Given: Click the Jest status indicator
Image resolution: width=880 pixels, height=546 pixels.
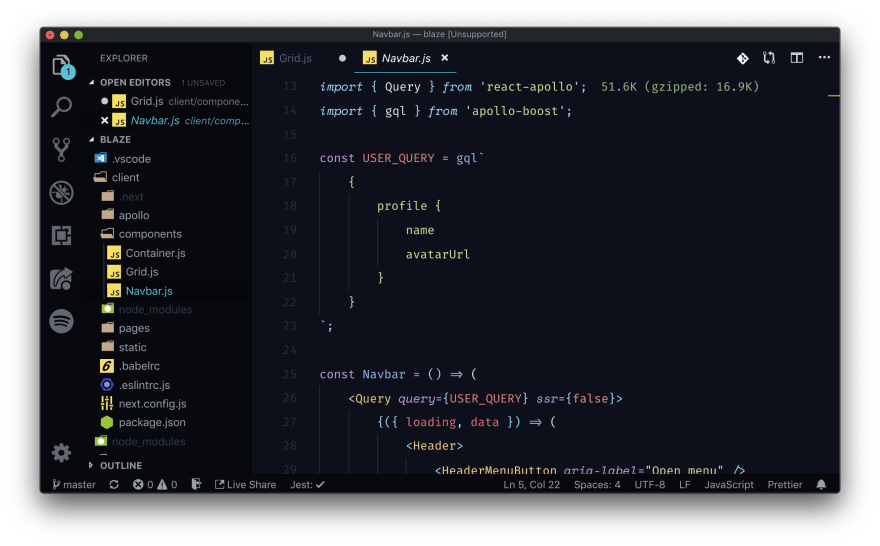Looking at the screenshot, I should pyautogui.click(x=307, y=484).
